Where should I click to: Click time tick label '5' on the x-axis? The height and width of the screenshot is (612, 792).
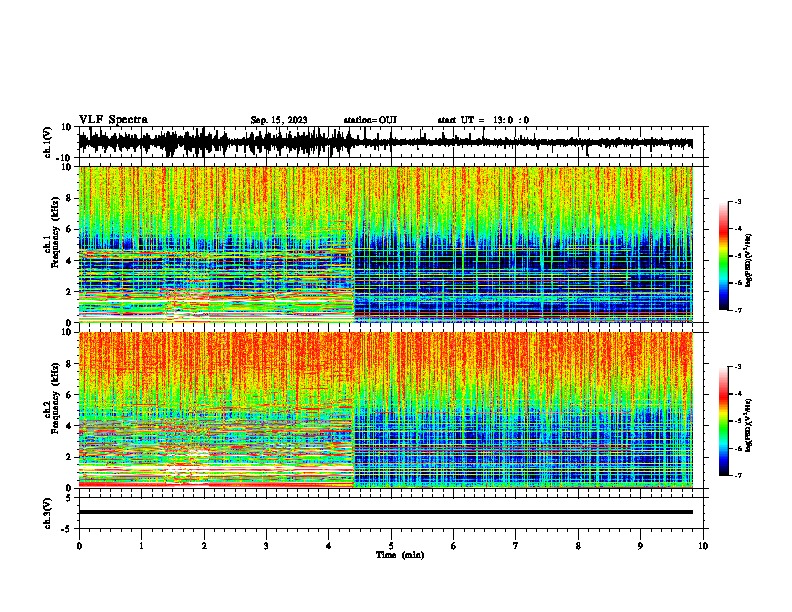pyautogui.click(x=391, y=546)
